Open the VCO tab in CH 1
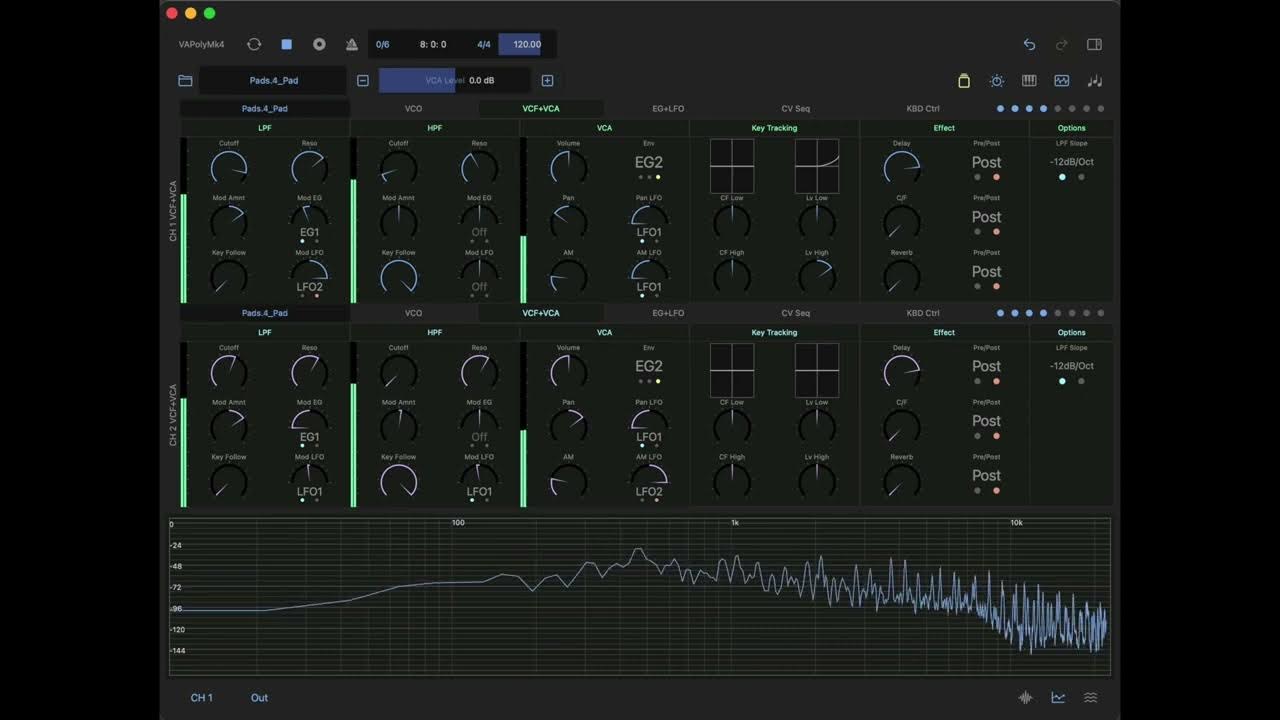This screenshot has height=720, width=1280. [x=413, y=108]
